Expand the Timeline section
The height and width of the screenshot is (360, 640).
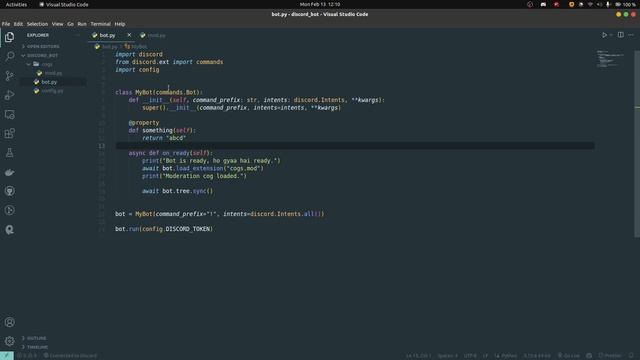(x=53, y=347)
